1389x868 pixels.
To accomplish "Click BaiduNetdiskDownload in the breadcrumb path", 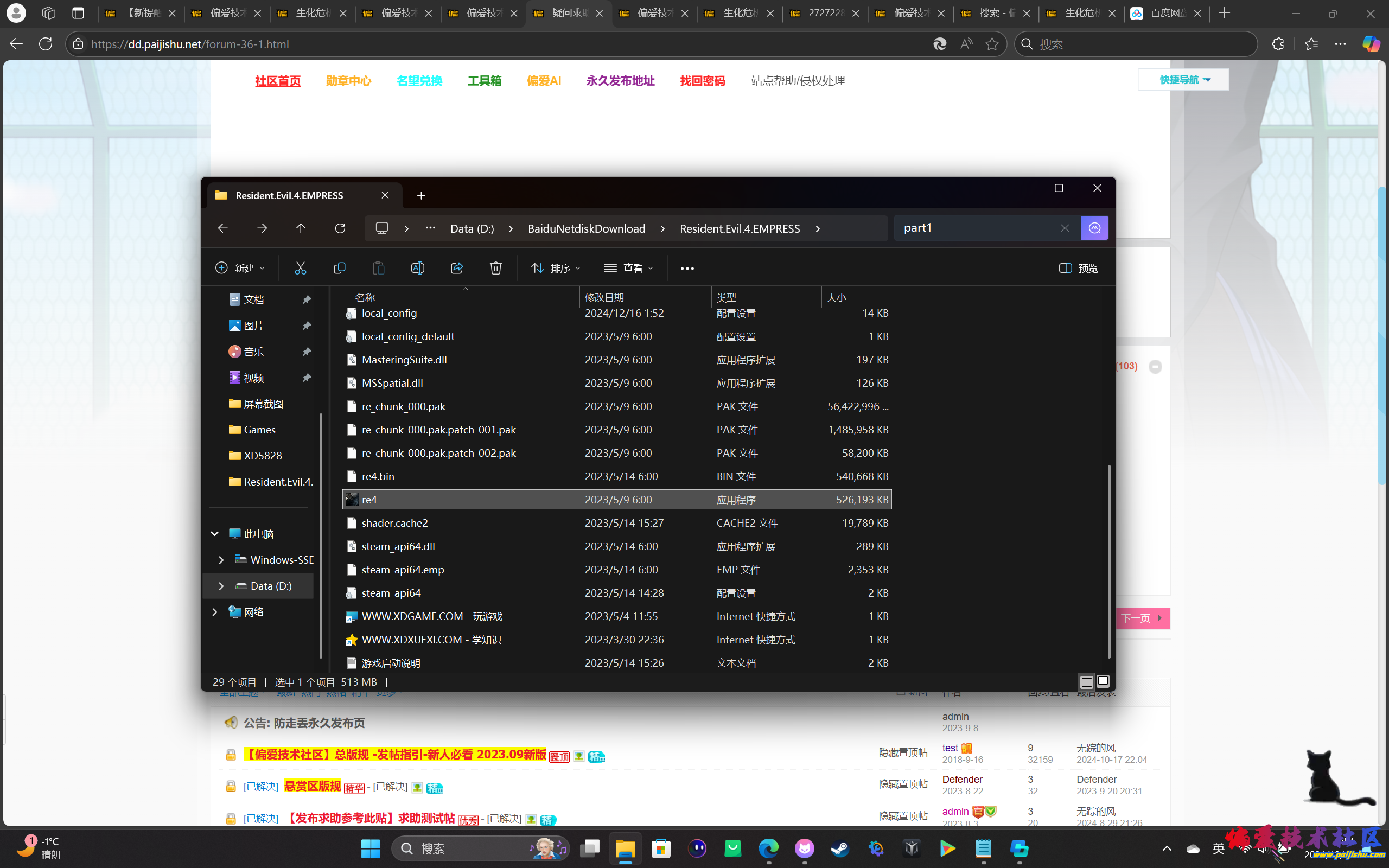I will pyautogui.click(x=587, y=228).
